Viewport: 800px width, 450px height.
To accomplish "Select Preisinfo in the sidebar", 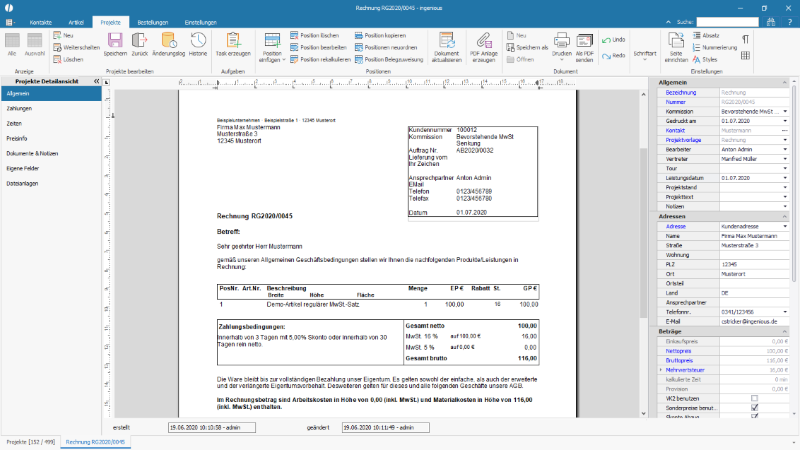I will 51,138.
